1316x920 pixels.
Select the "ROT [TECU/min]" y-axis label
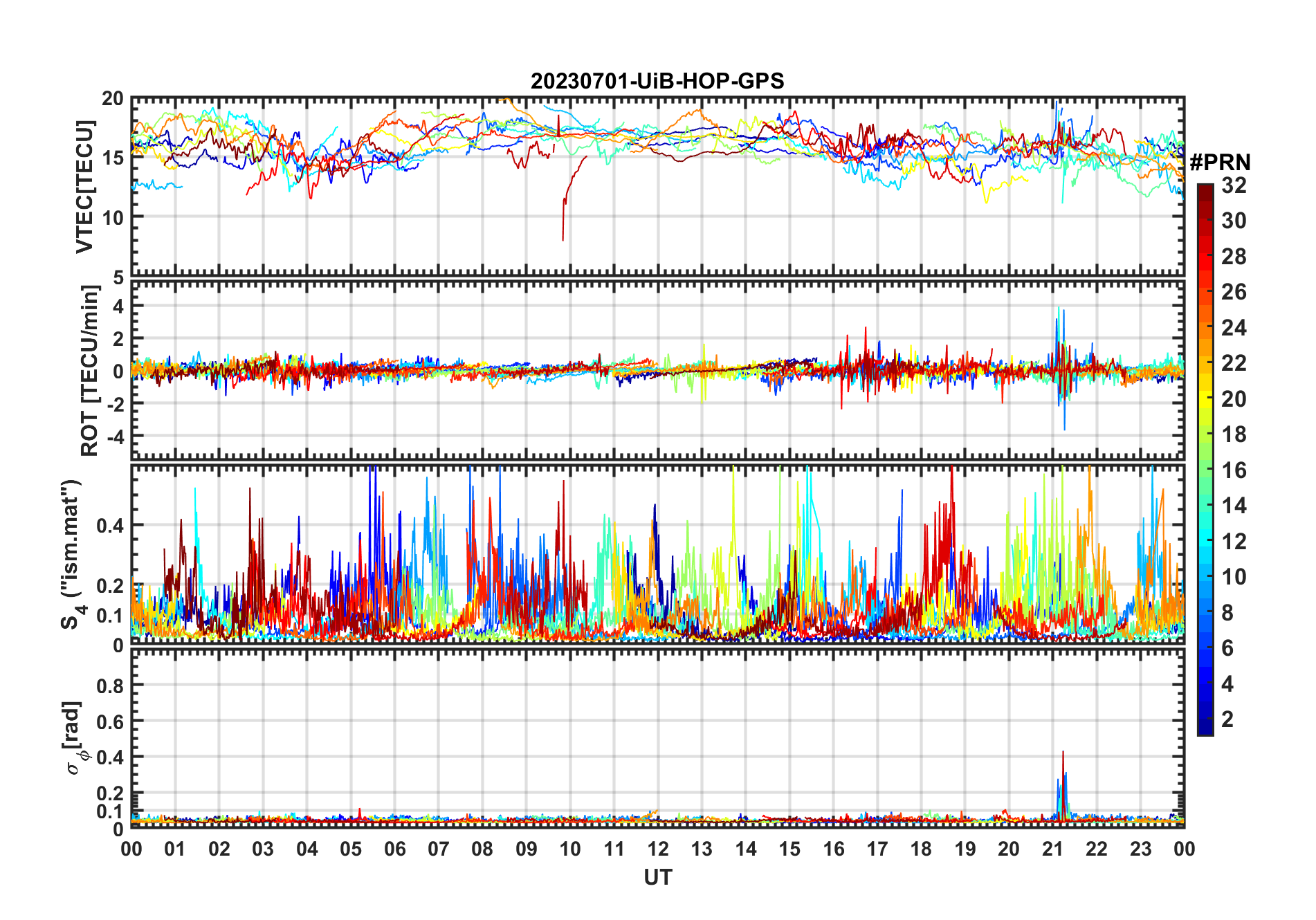coord(90,371)
